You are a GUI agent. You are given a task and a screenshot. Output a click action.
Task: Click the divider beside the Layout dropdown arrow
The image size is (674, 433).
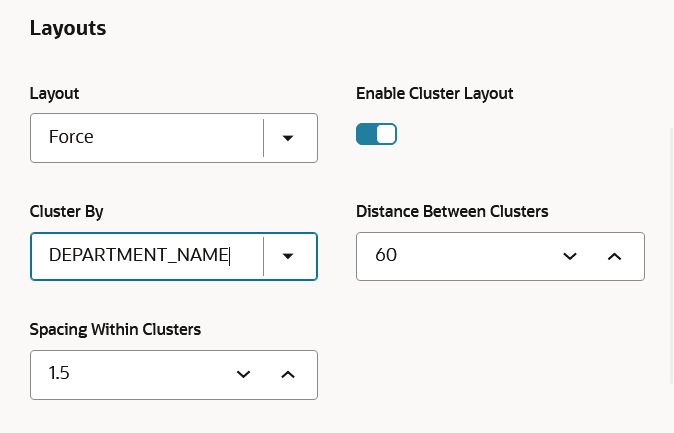[263, 138]
